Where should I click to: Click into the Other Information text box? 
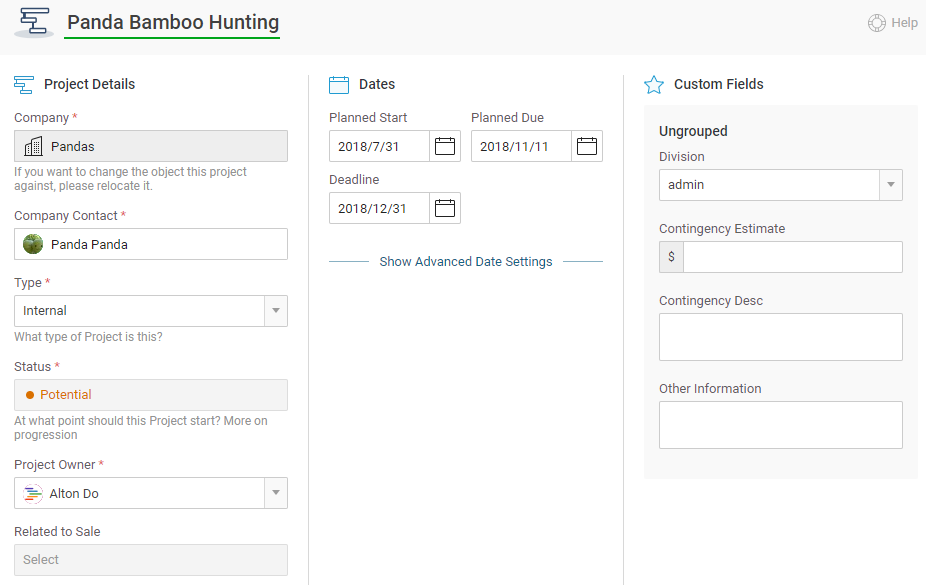pyautogui.click(x=780, y=425)
